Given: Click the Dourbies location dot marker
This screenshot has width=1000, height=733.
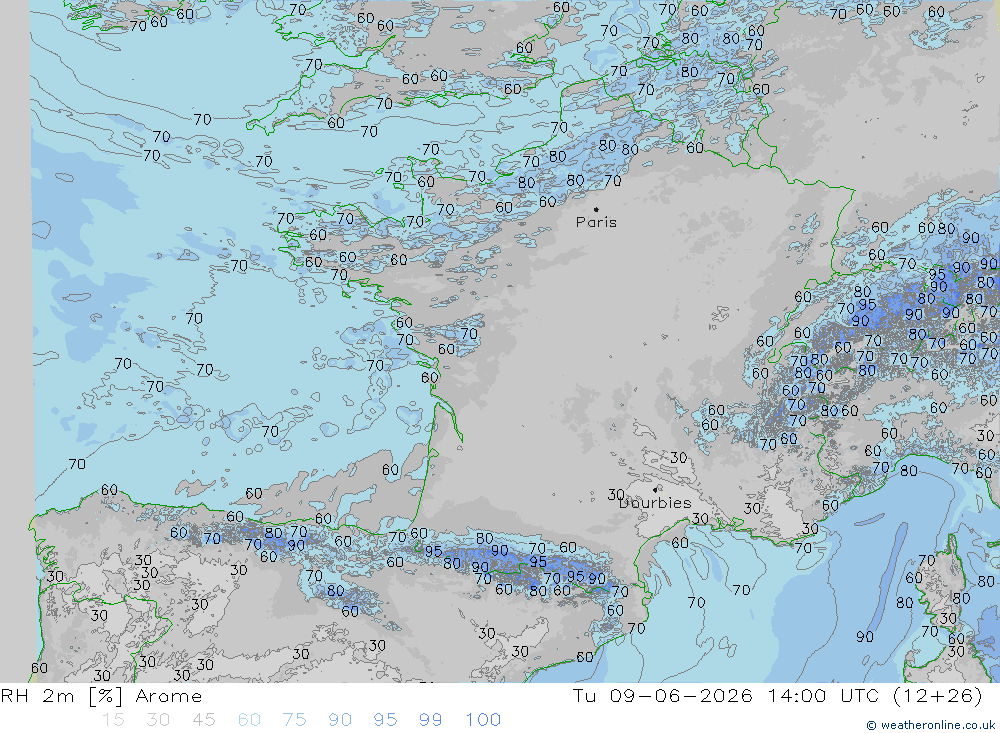Looking at the screenshot, I should pyautogui.click(x=655, y=490).
